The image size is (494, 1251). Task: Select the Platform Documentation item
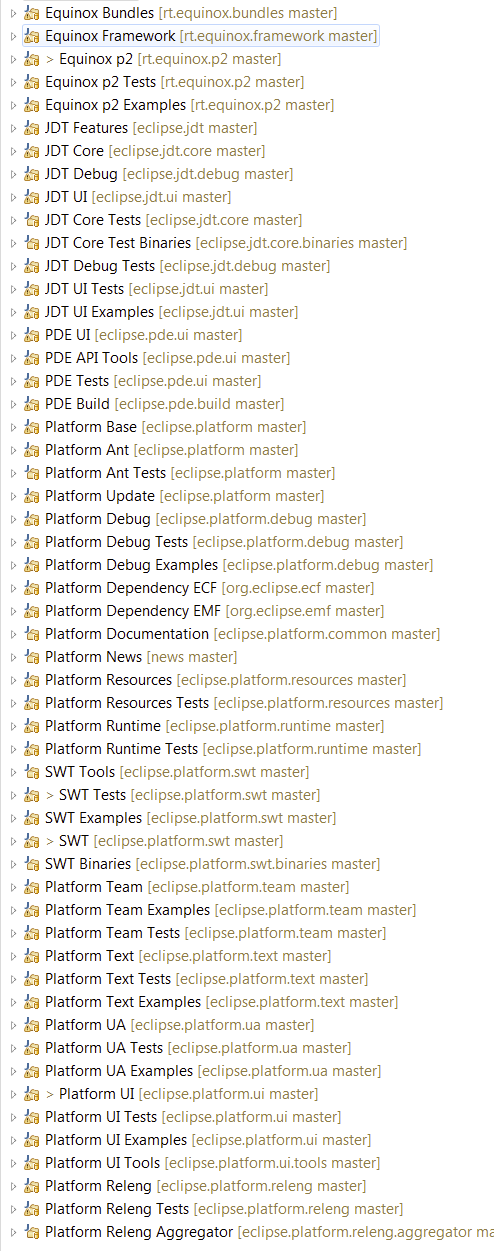click(x=127, y=634)
